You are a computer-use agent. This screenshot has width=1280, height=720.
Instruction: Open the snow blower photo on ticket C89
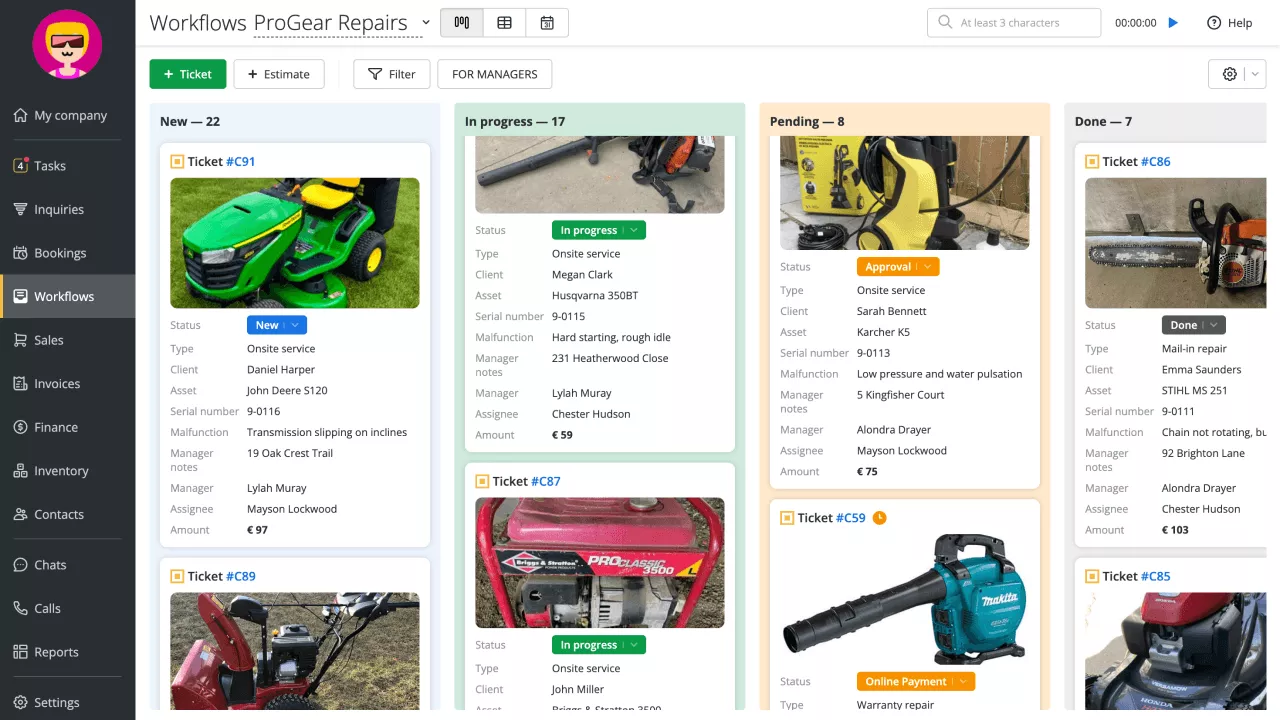[x=295, y=651]
